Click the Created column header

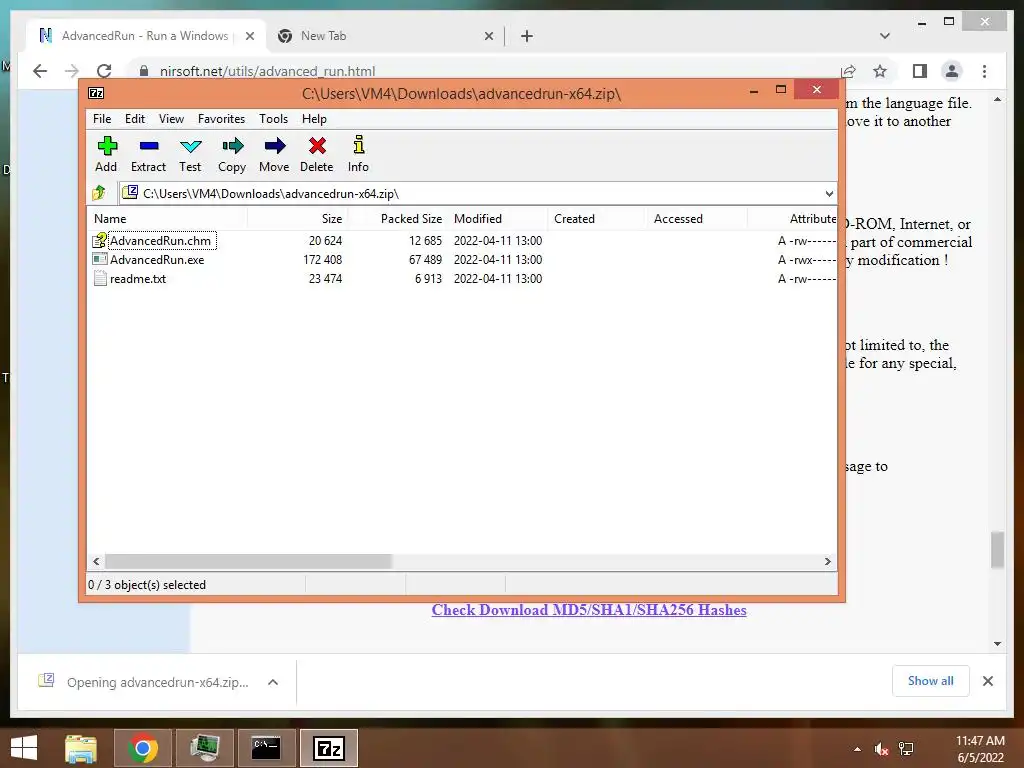click(597, 219)
